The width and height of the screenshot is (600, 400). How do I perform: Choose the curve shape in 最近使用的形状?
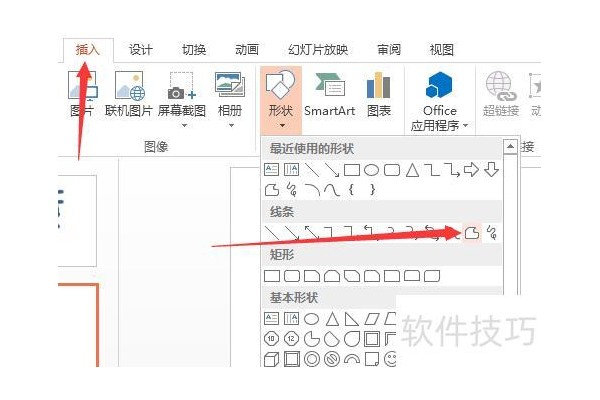[332, 189]
